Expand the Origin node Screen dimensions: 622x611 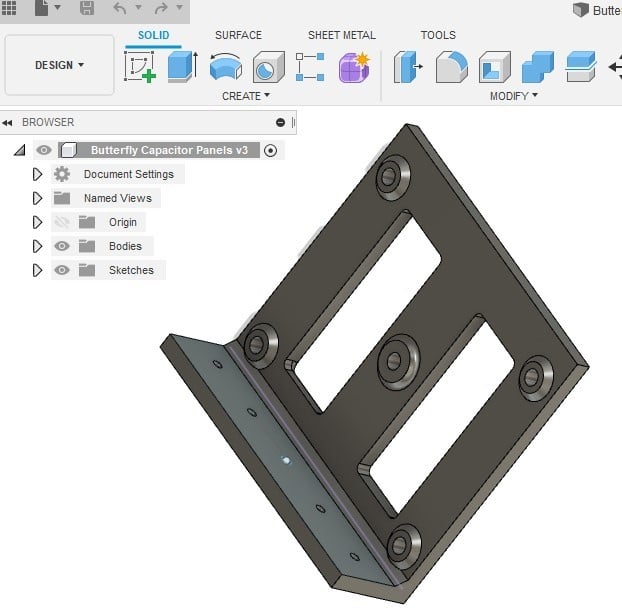[x=37, y=222]
